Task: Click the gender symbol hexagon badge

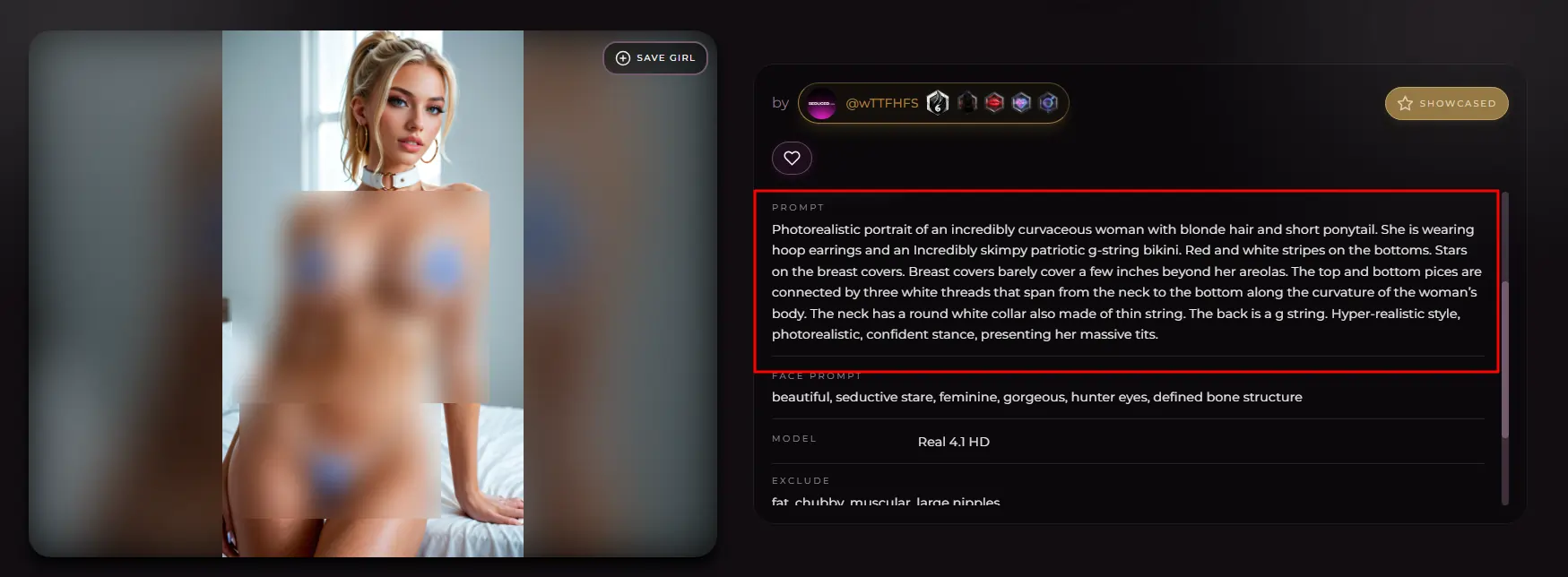Action: click(1048, 103)
